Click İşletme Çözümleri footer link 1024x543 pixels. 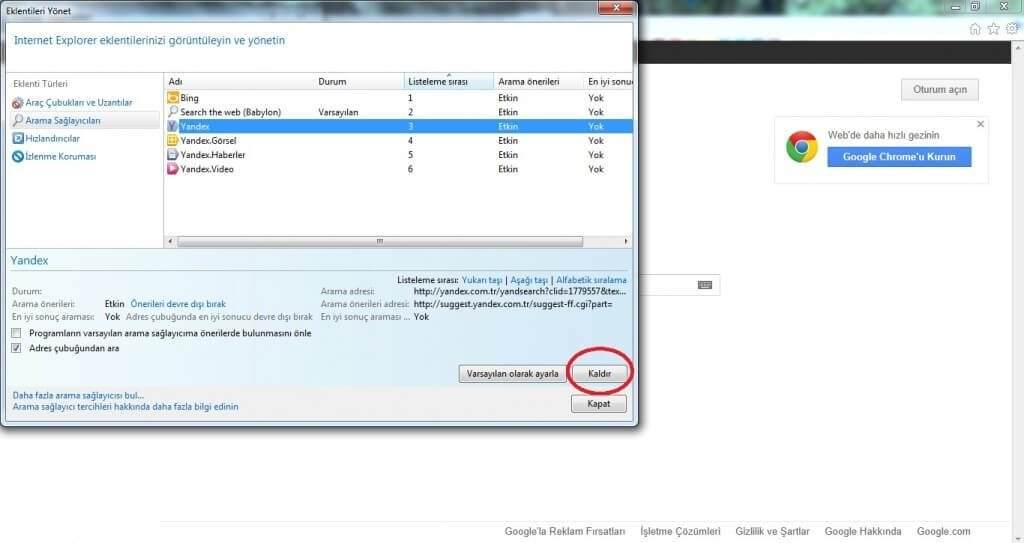680,531
